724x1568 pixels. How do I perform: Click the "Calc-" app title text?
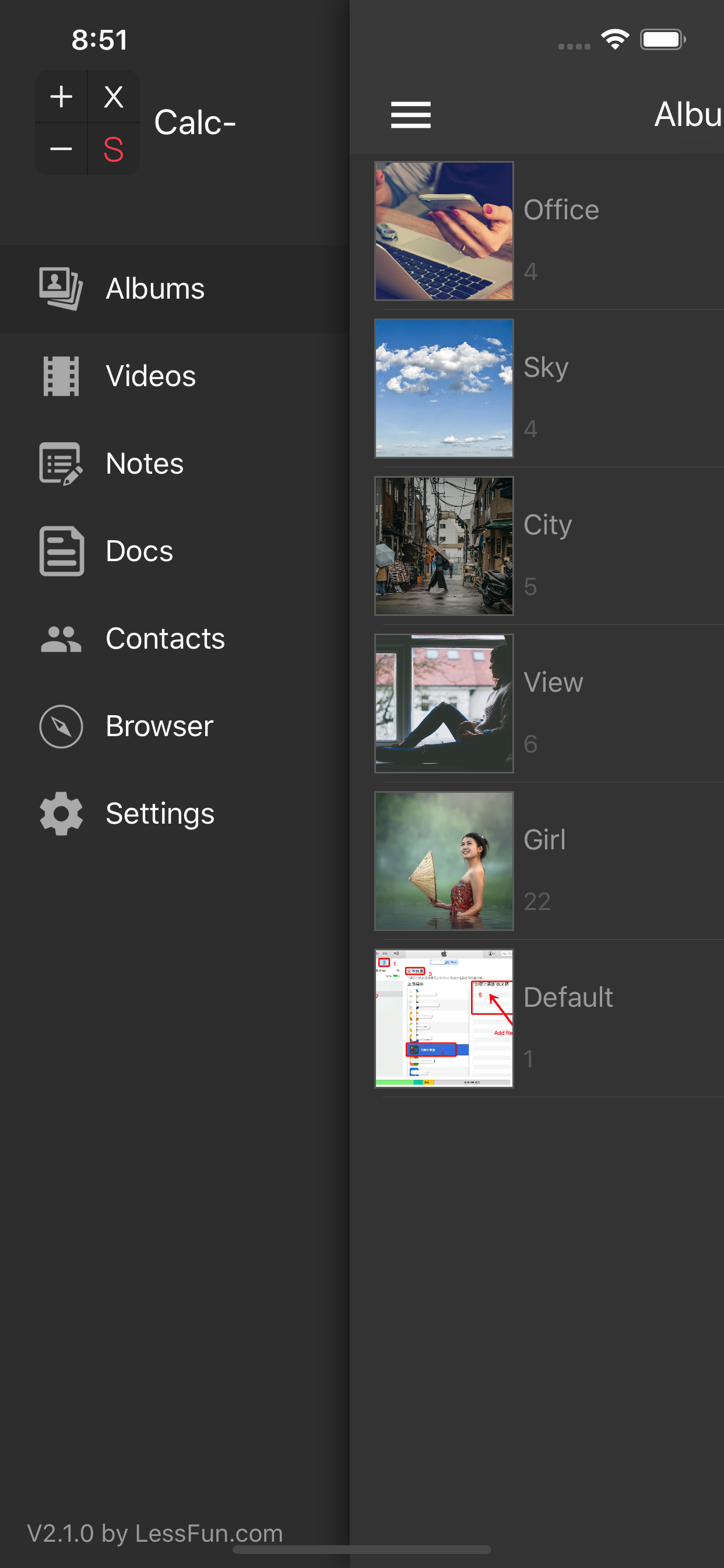click(x=195, y=123)
